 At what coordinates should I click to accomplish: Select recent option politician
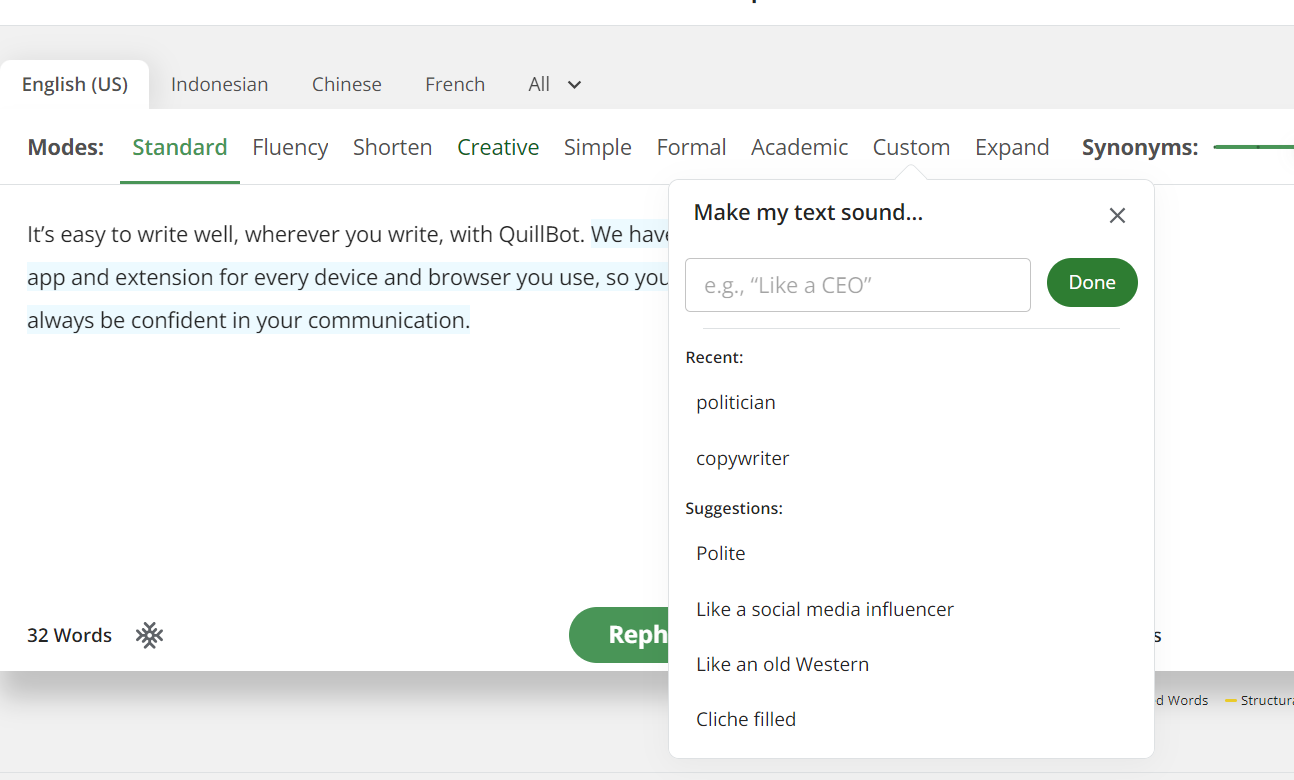(x=736, y=403)
